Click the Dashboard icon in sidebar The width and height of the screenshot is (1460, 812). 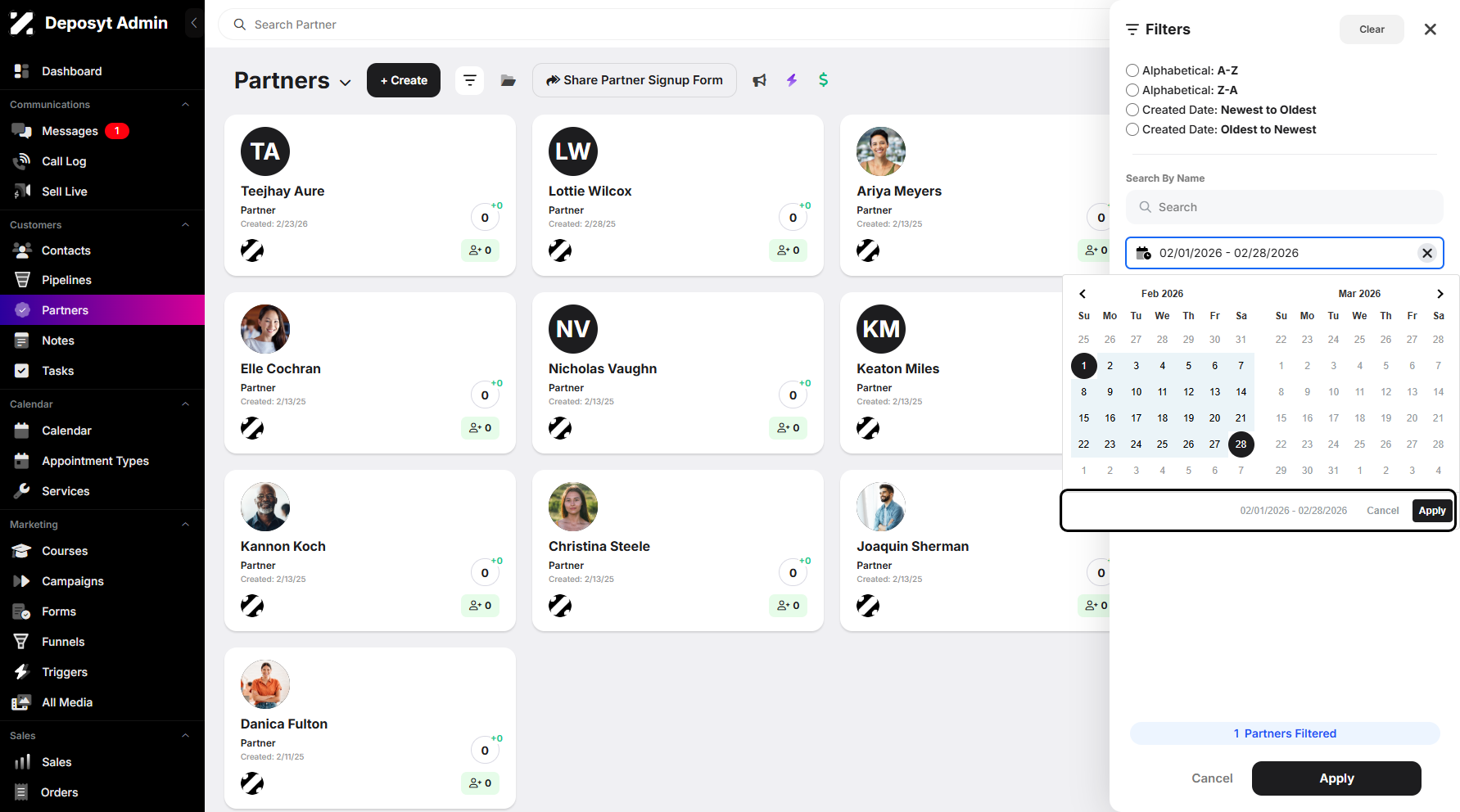click(x=22, y=71)
